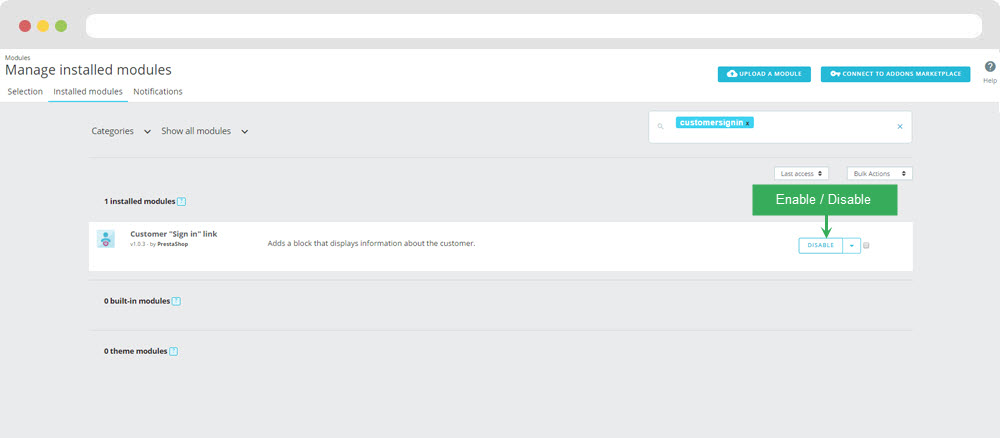Viewport: 1000px width, 438px height.
Task: Open the built-in modules info tooltip icon
Action: click(177, 301)
